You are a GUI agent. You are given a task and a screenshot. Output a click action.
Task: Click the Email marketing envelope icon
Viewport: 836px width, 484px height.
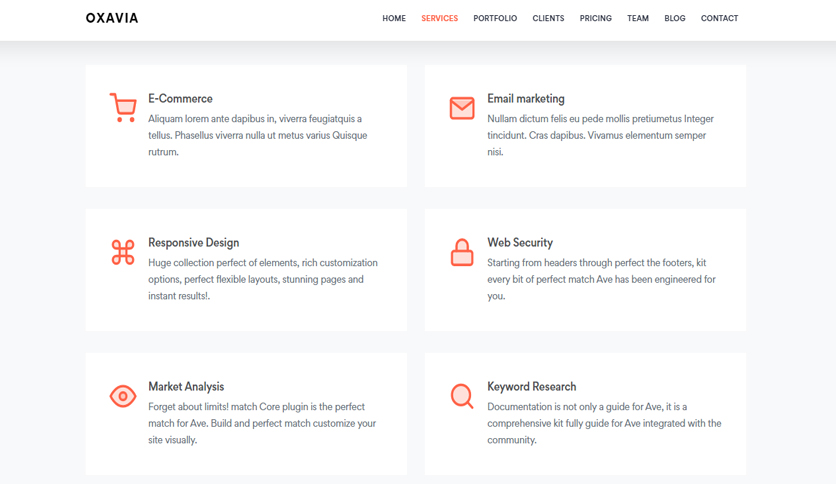coord(462,108)
